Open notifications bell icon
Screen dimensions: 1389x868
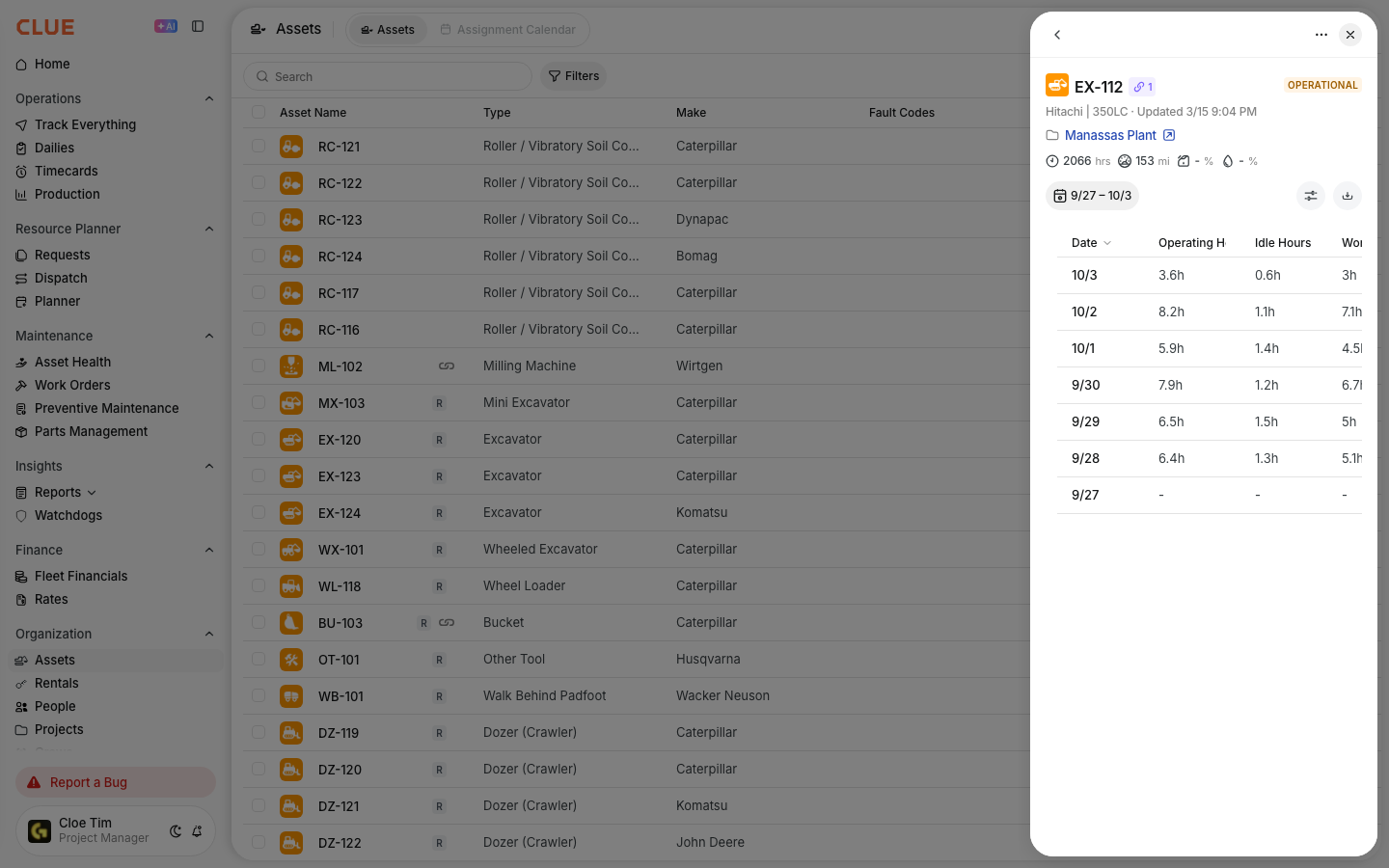tap(197, 831)
